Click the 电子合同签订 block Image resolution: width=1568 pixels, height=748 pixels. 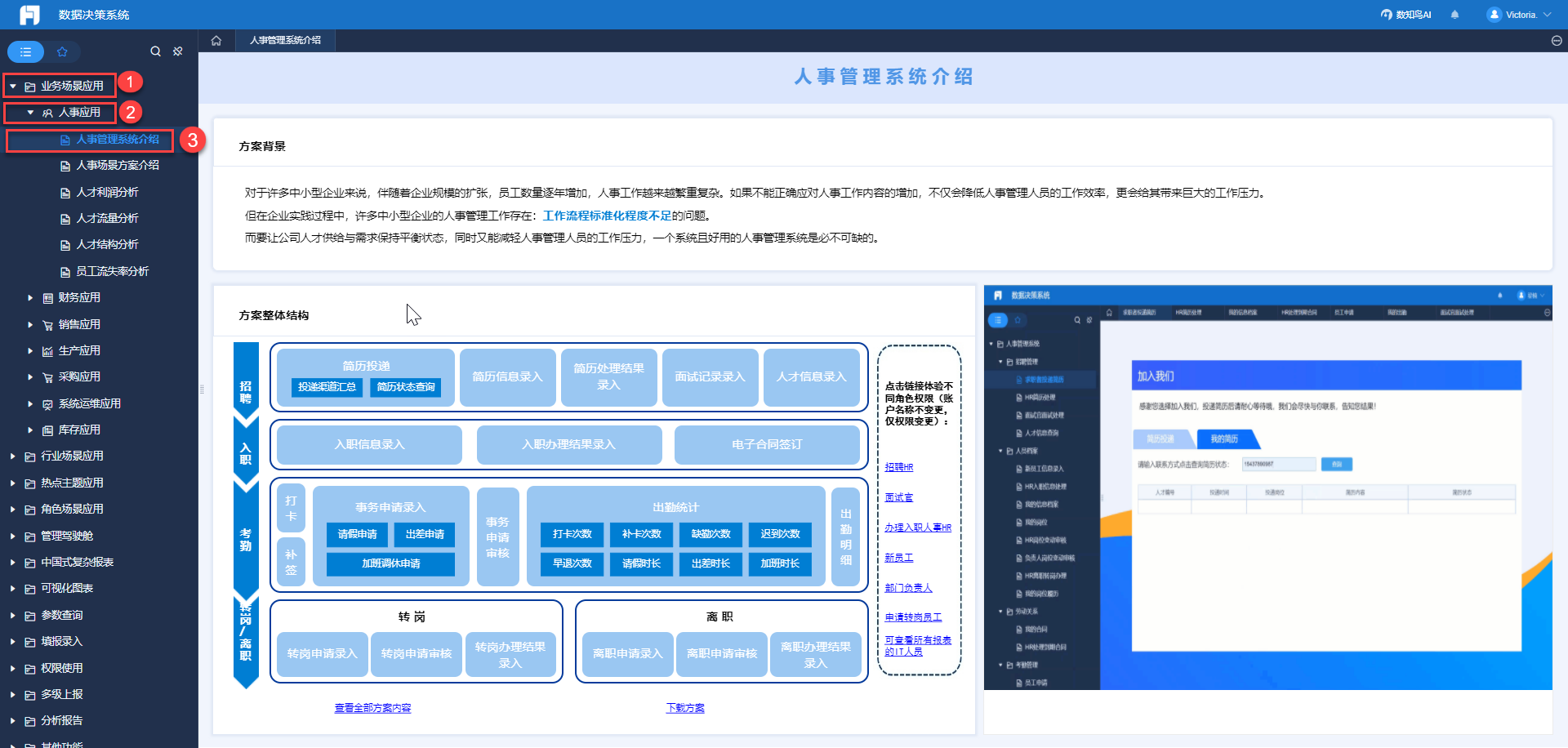coord(767,445)
